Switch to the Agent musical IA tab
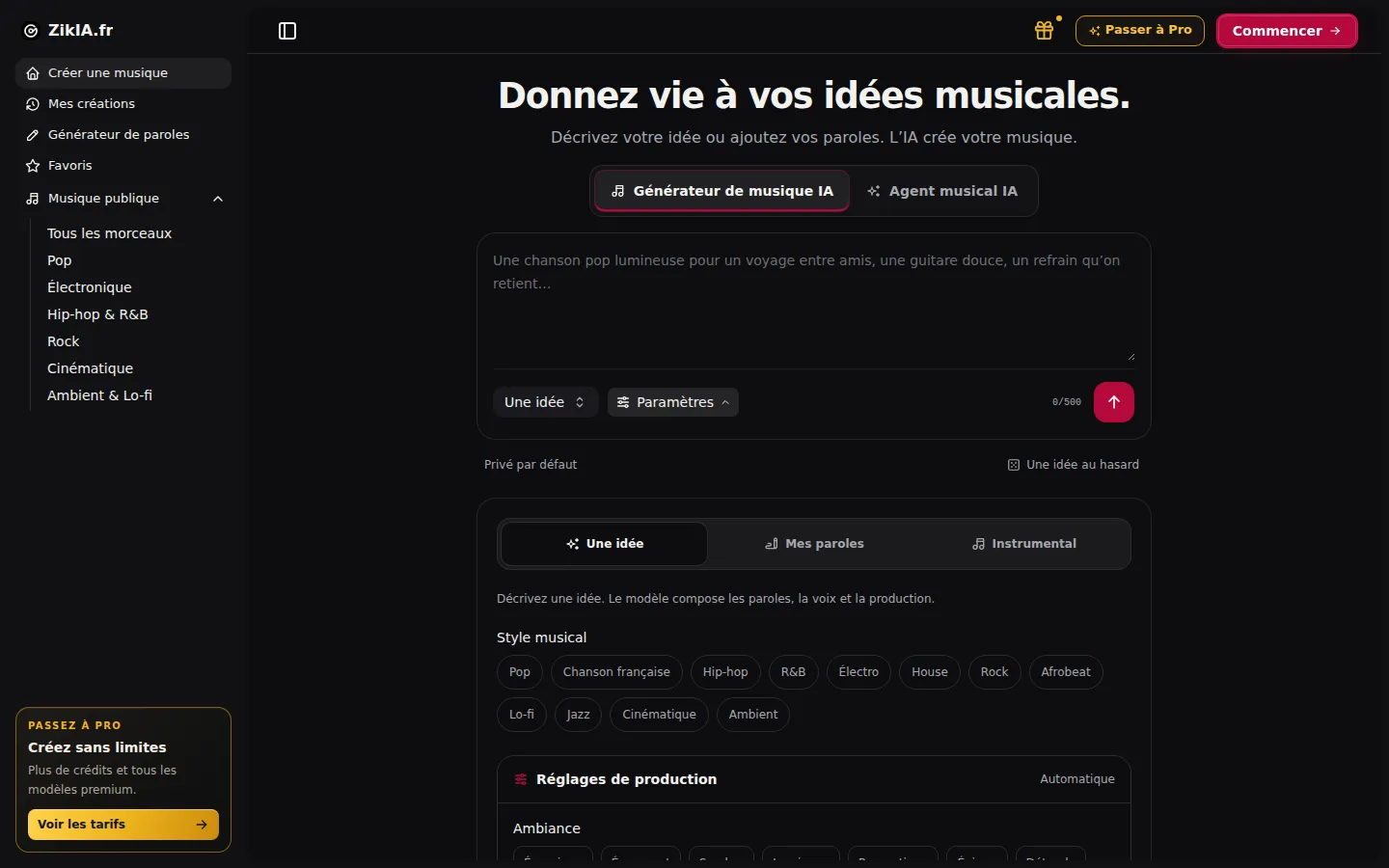This screenshot has height=868, width=1389. coord(942,191)
